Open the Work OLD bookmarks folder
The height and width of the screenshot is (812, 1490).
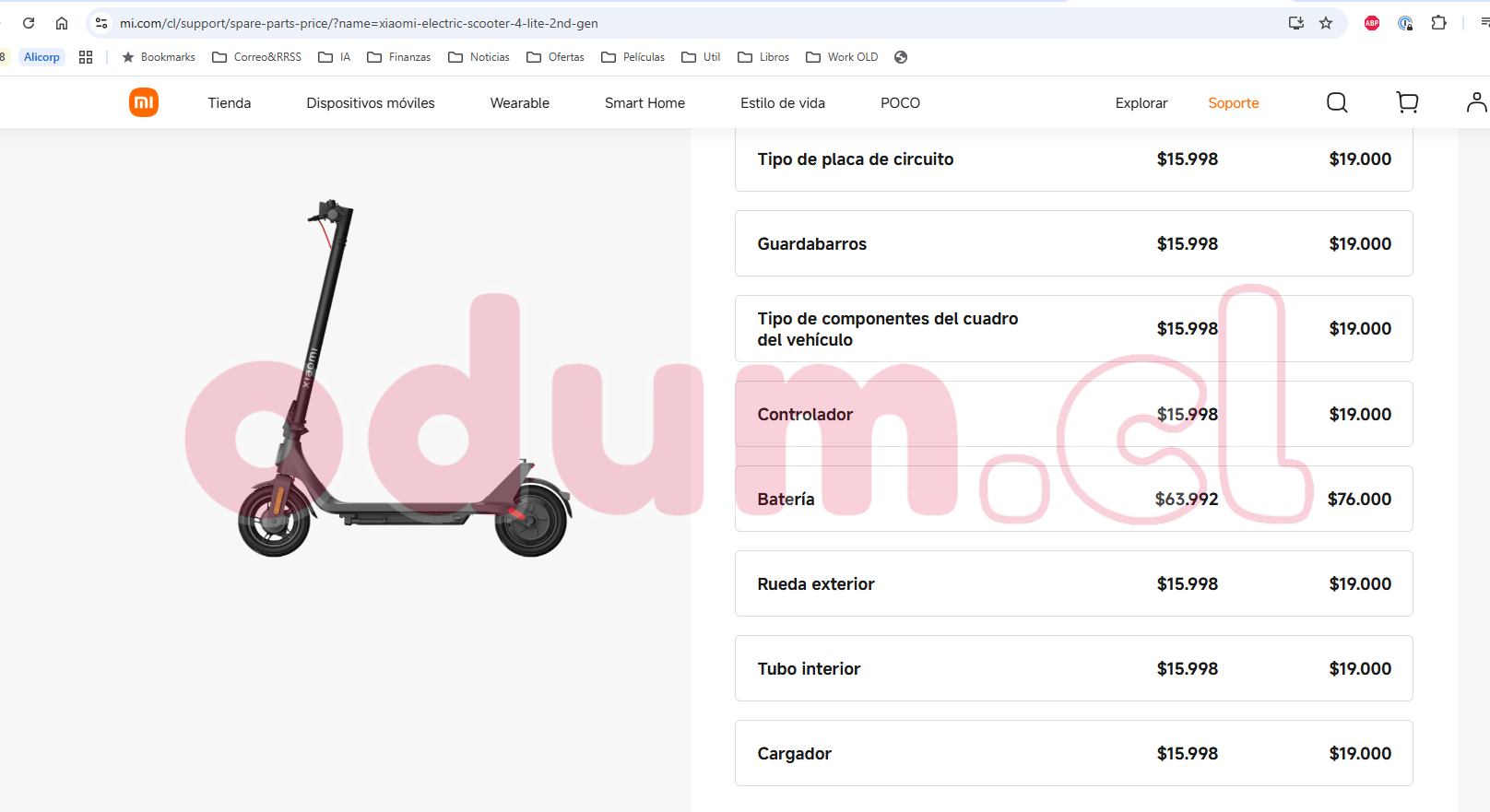(842, 57)
